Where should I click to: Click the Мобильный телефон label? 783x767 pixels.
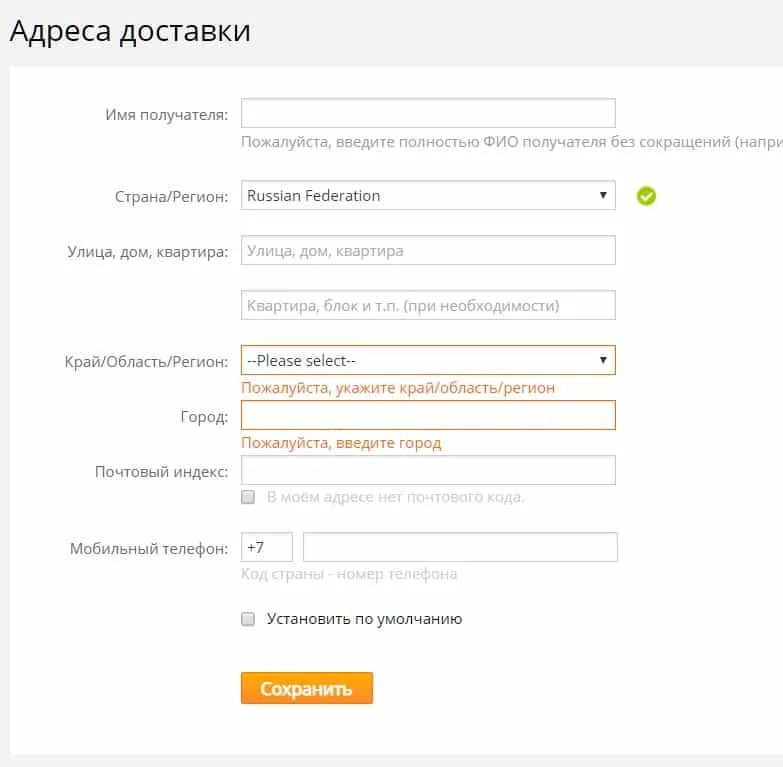pos(149,549)
